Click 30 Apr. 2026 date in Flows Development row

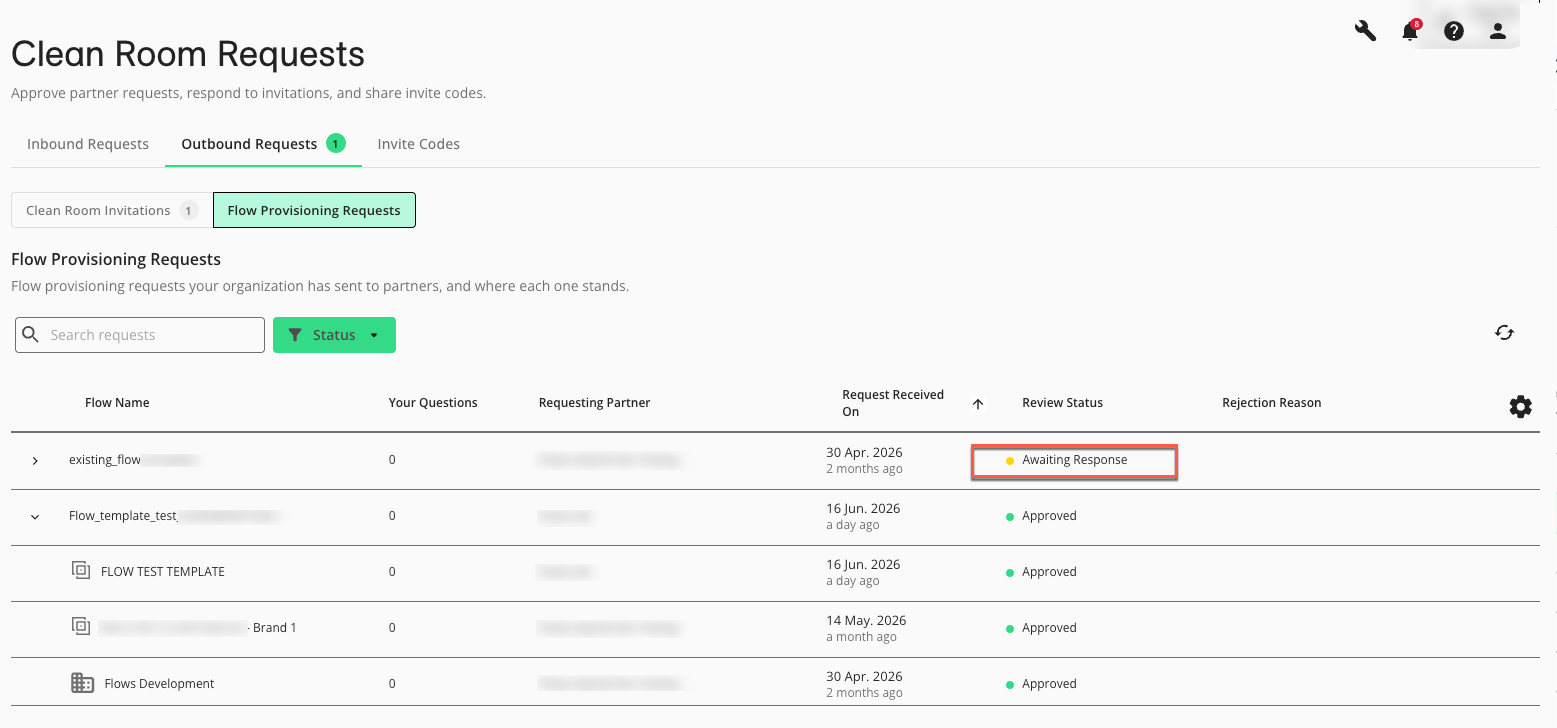[863, 676]
